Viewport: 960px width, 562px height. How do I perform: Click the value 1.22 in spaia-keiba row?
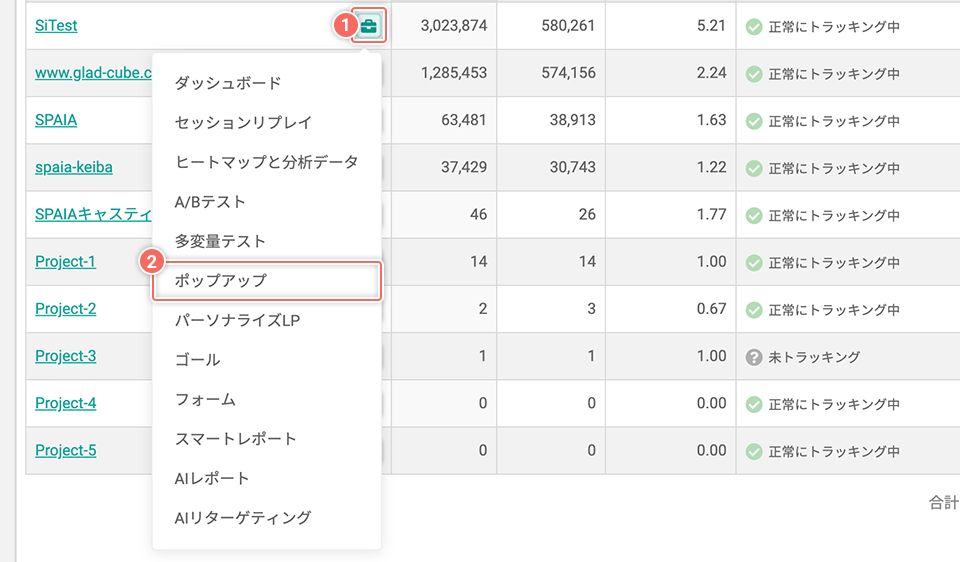[x=711, y=167]
